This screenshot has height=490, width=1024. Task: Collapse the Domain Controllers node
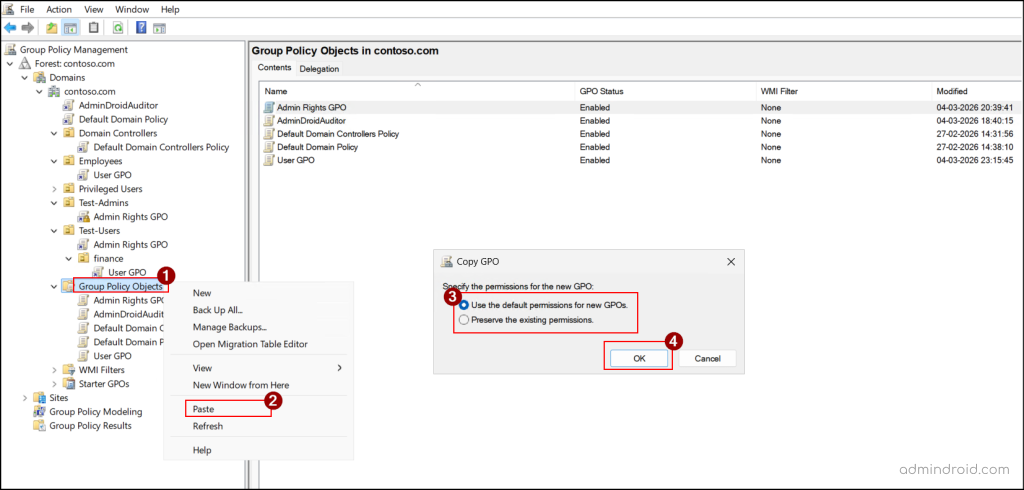click(x=54, y=133)
